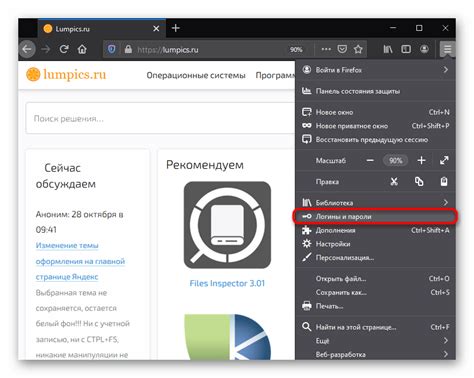474x378 pixels.
Task: Click the Files Inspector app thumbnail
Action: (227, 225)
